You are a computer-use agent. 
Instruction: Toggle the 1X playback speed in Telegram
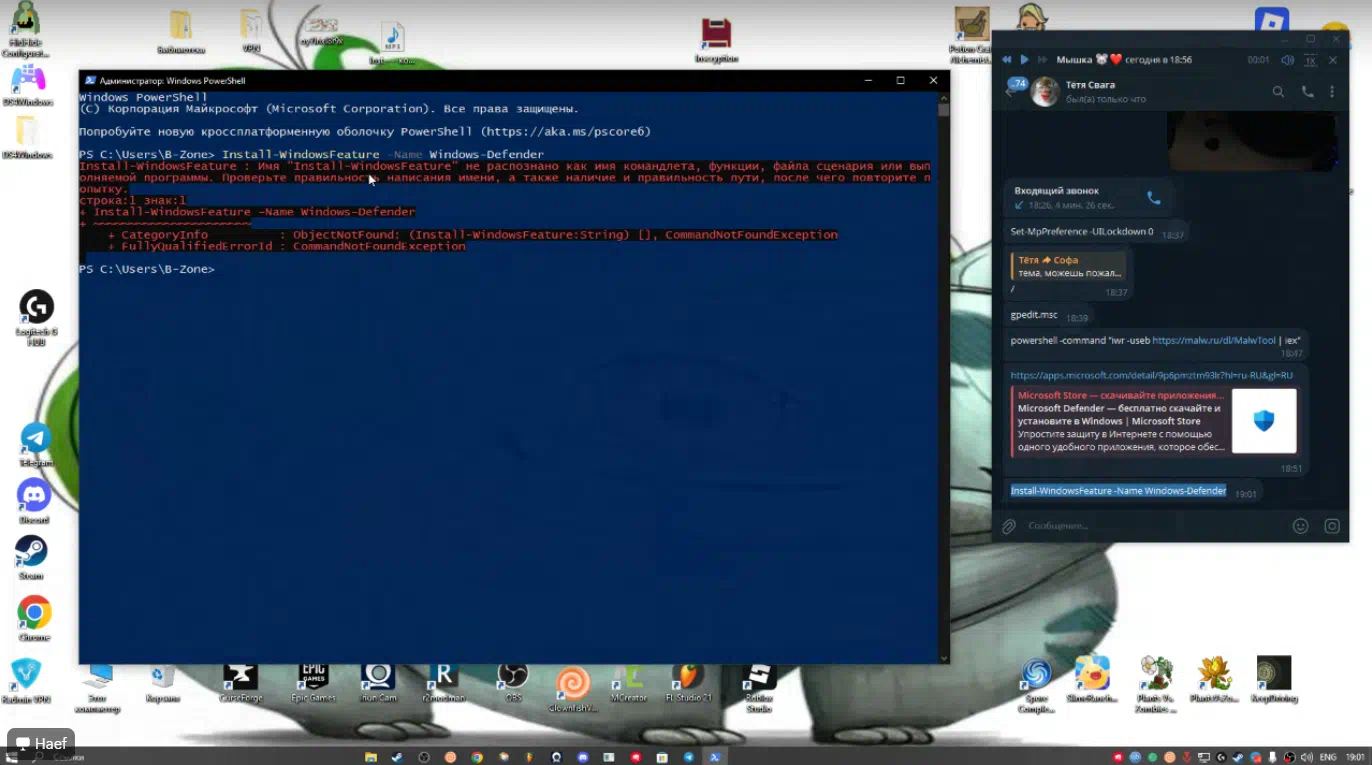pyautogui.click(x=1310, y=60)
